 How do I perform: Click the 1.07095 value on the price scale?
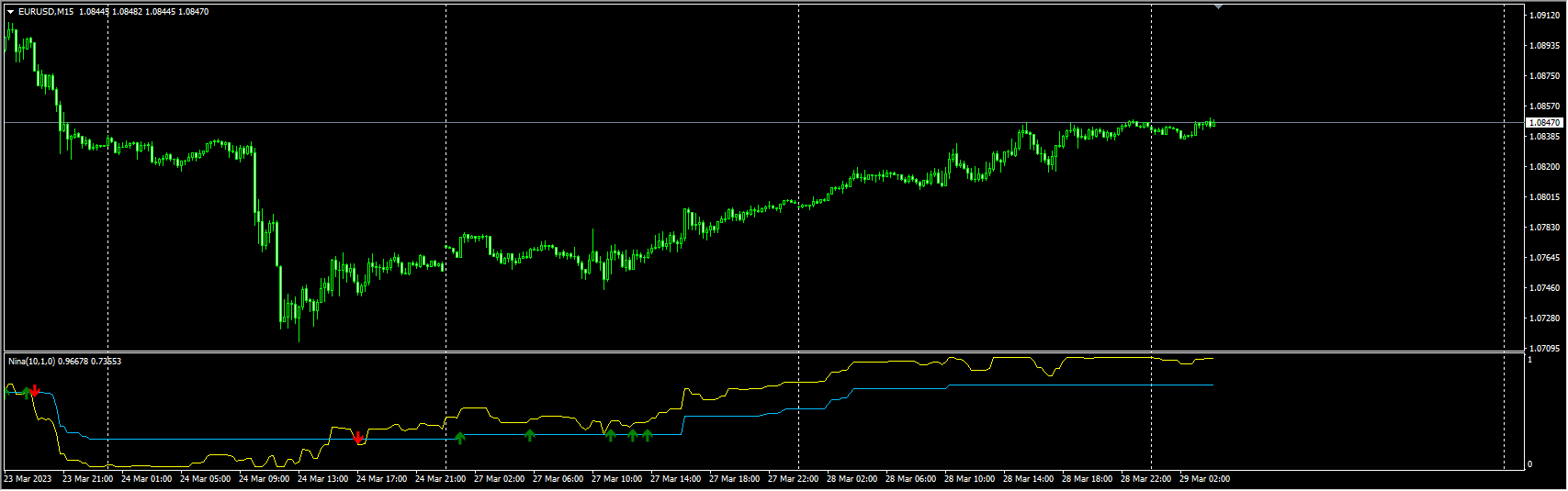1544,349
